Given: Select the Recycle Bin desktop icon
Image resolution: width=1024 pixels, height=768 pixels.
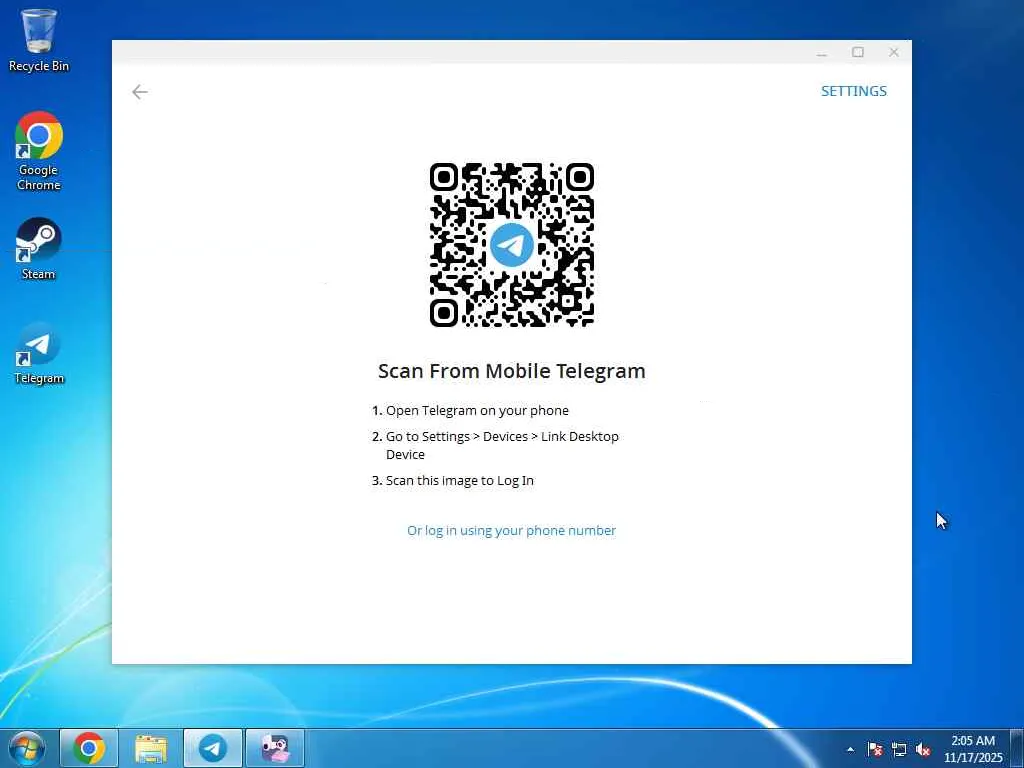Looking at the screenshot, I should 39,40.
